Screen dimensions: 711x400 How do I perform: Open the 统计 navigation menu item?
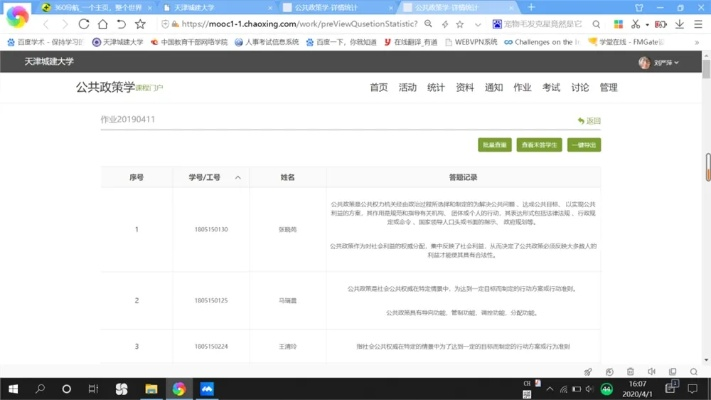[436, 88]
